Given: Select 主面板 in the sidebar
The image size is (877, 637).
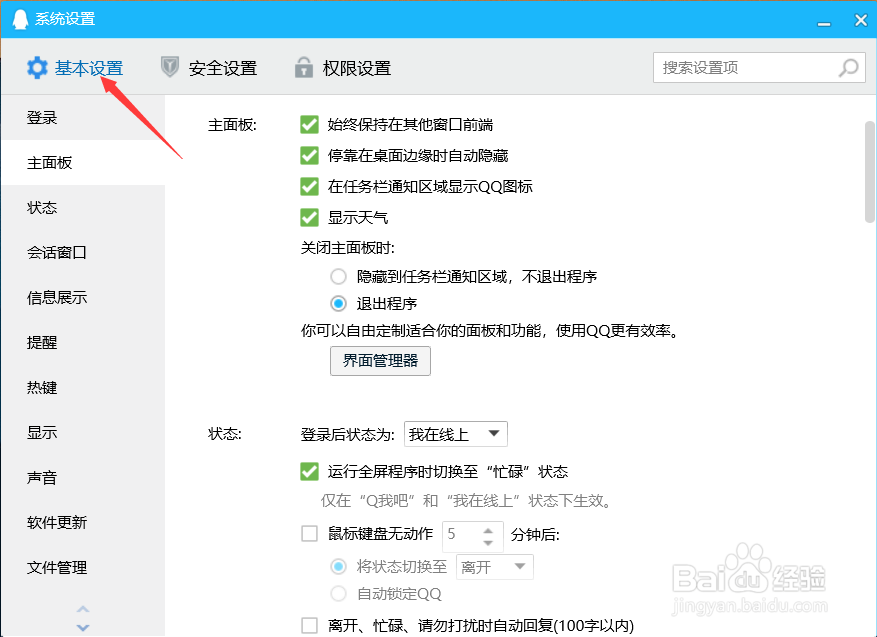Looking at the screenshot, I should (83, 163).
